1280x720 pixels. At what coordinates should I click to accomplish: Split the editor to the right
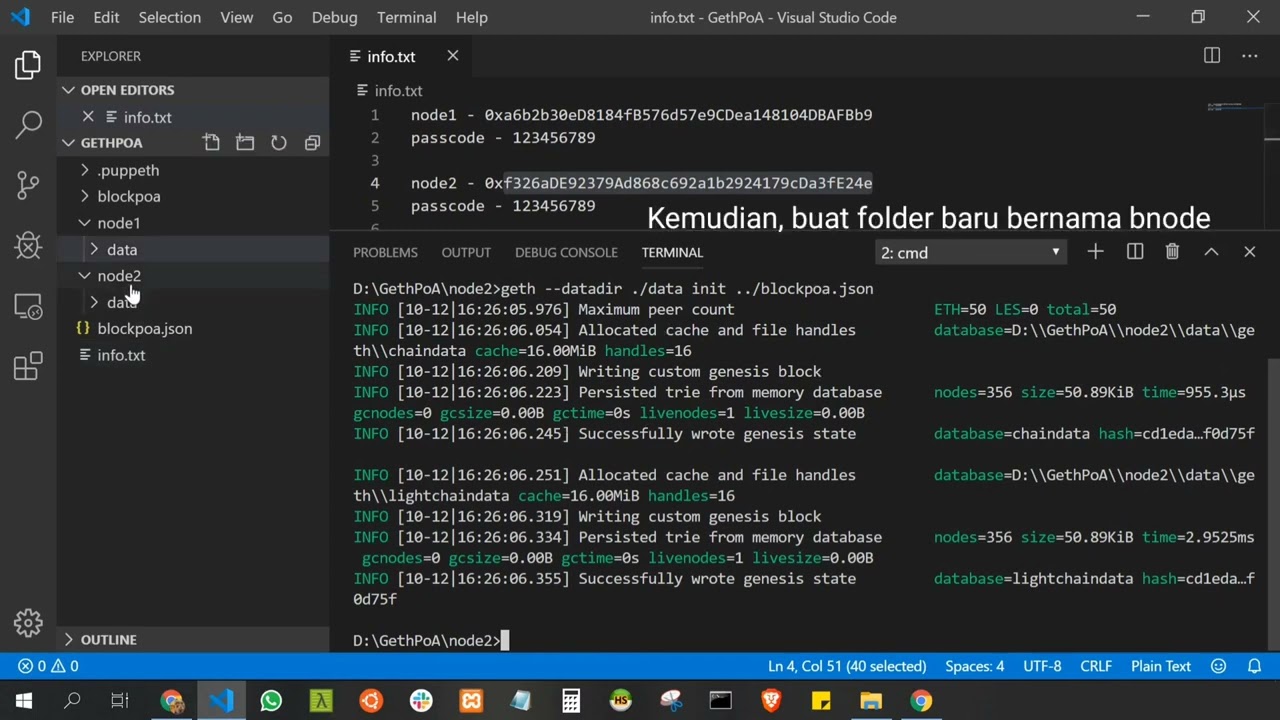tap(1212, 56)
